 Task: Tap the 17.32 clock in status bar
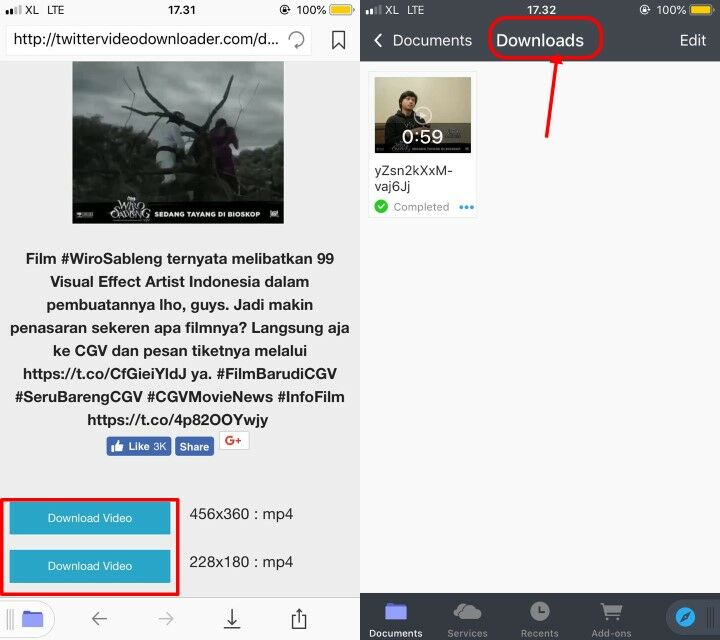pyautogui.click(x=541, y=10)
